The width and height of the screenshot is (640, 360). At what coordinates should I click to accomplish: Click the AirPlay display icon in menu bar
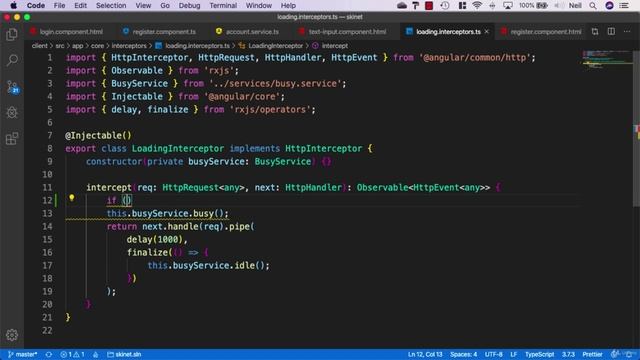(508, 5)
